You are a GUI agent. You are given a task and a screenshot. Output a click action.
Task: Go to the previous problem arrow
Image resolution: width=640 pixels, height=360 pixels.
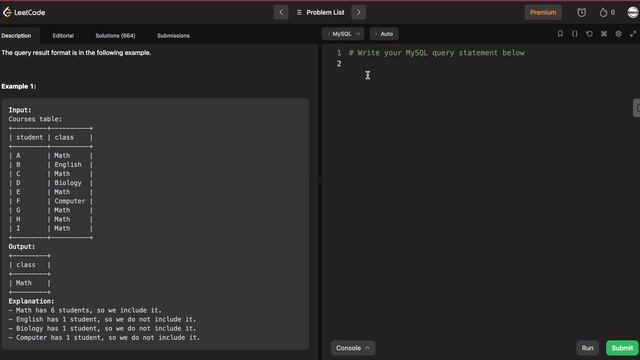pyautogui.click(x=281, y=12)
